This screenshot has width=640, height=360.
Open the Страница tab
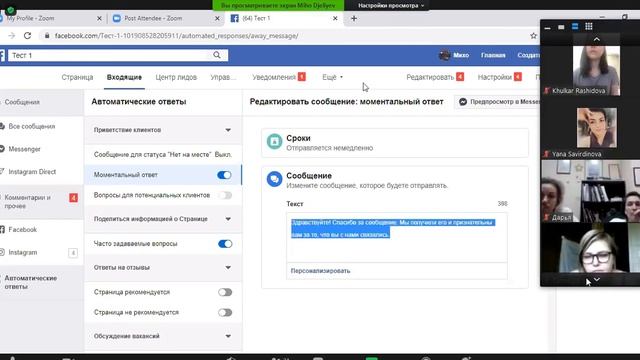click(x=77, y=77)
